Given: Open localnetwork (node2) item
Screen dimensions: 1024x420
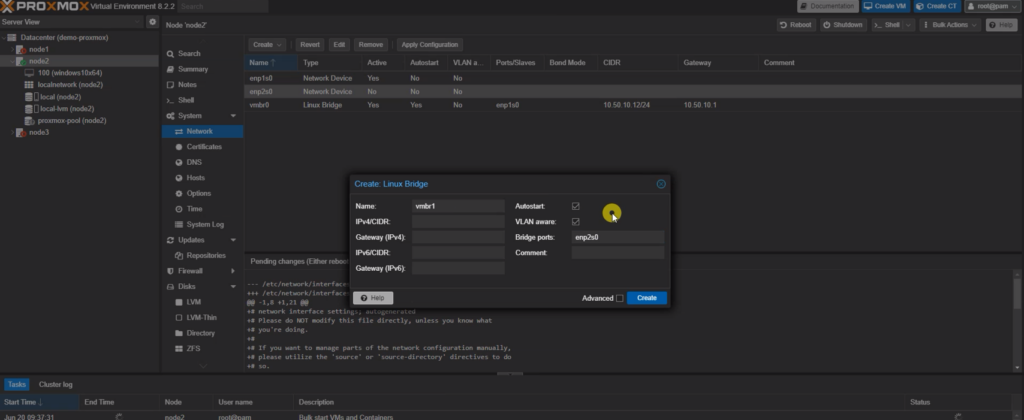Looking at the screenshot, I should point(70,85).
